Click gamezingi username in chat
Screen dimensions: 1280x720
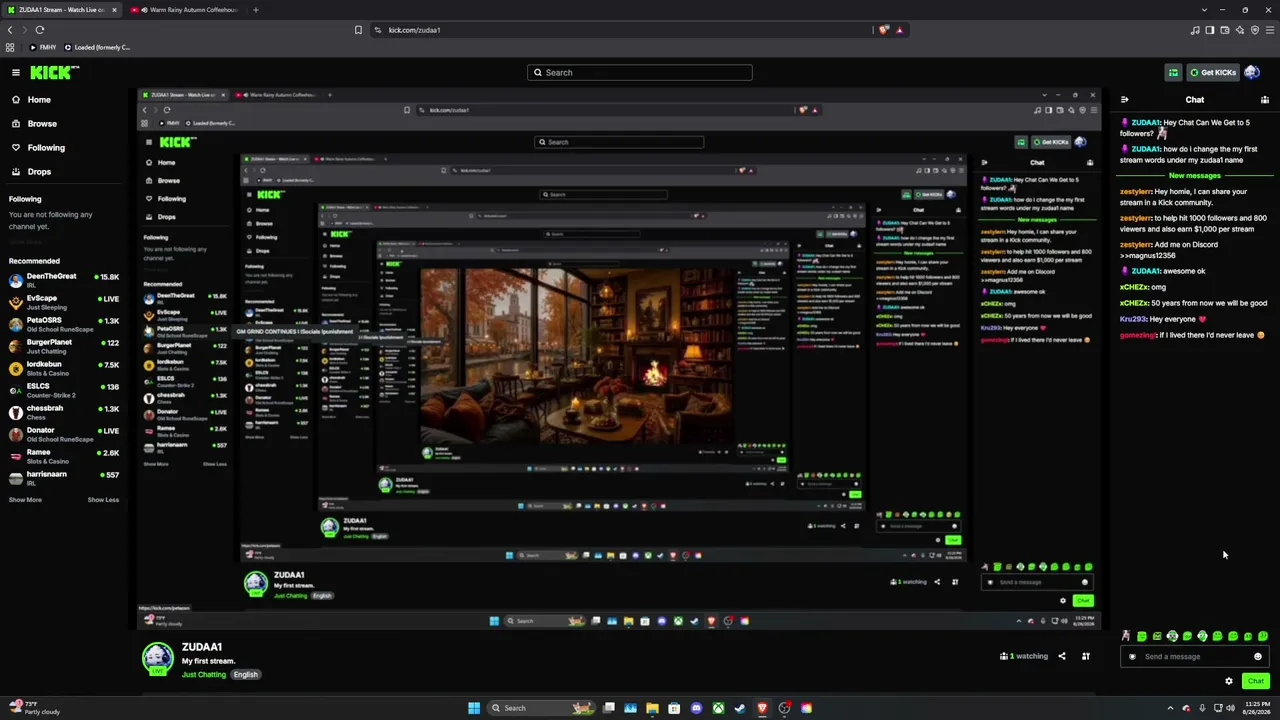pos(1138,335)
